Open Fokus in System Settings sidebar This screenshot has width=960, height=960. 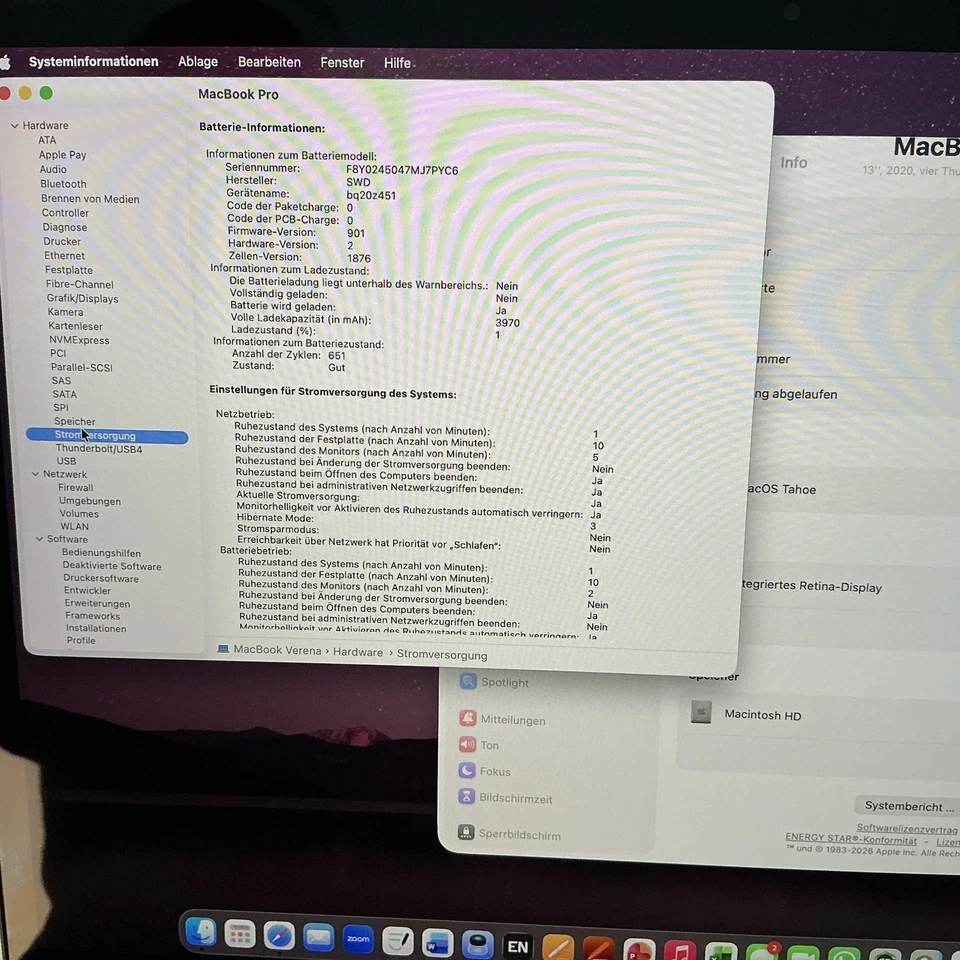pyautogui.click(x=485, y=771)
